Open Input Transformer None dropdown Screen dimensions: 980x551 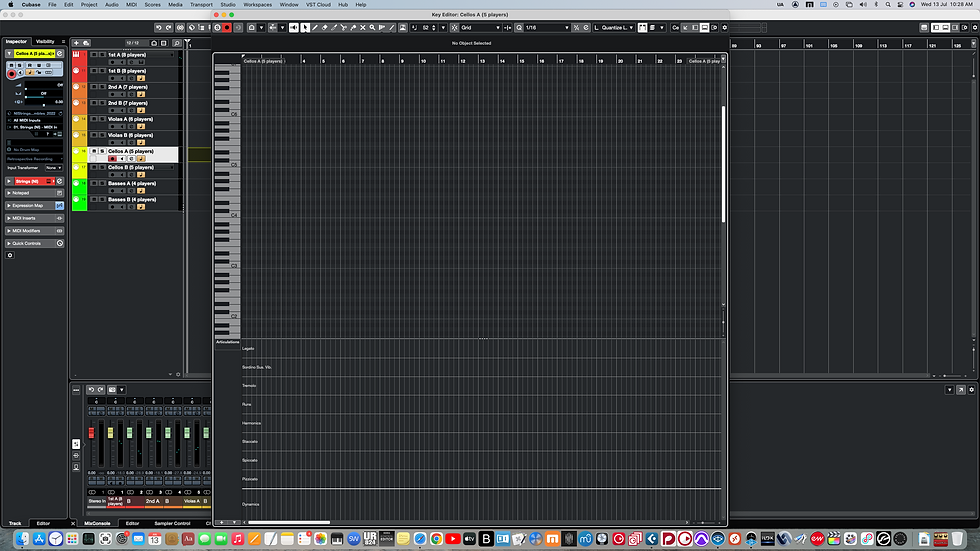[54, 167]
